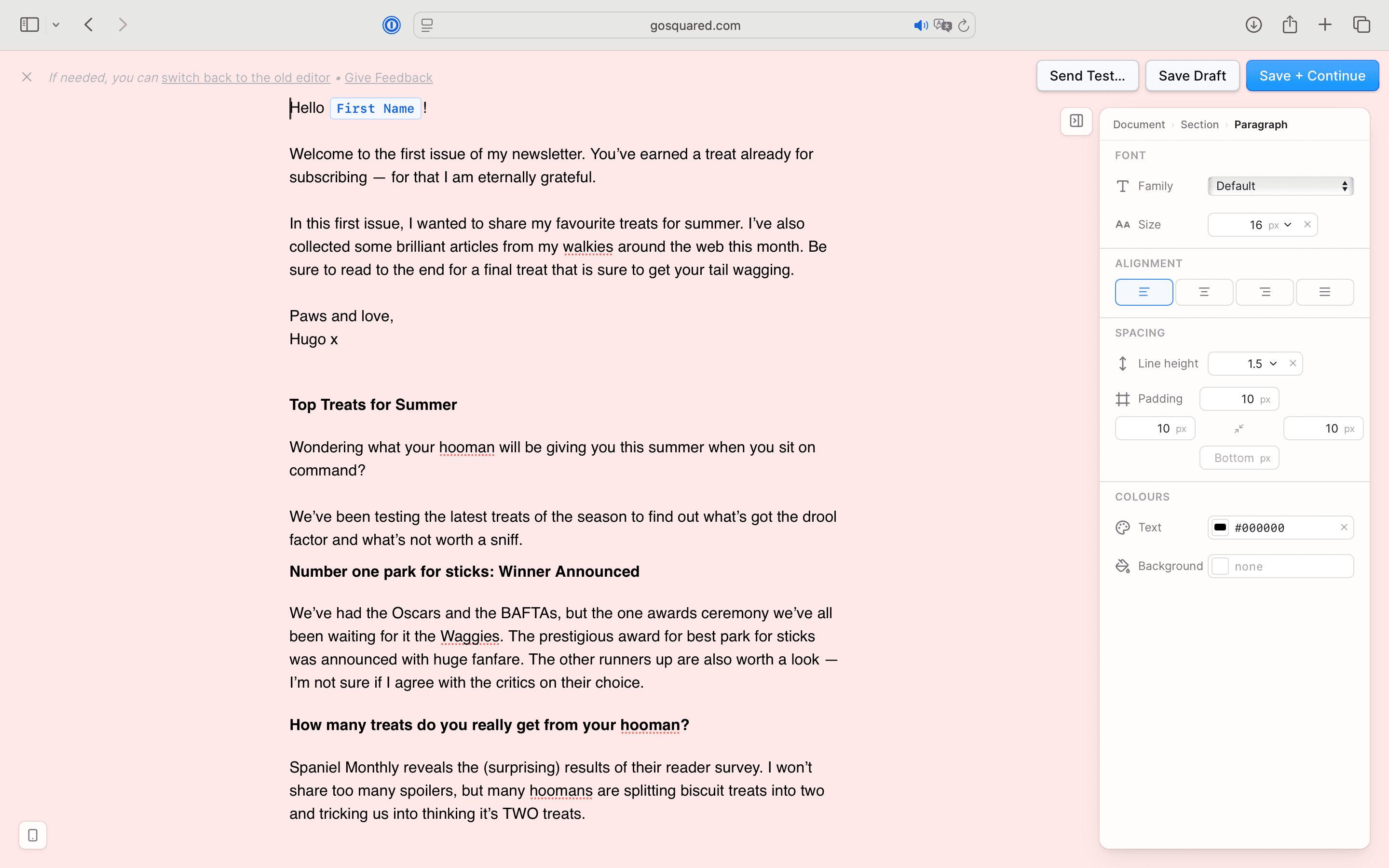Follow the switch back to old editor link
The height and width of the screenshot is (868, 1389).
point(245,78)
